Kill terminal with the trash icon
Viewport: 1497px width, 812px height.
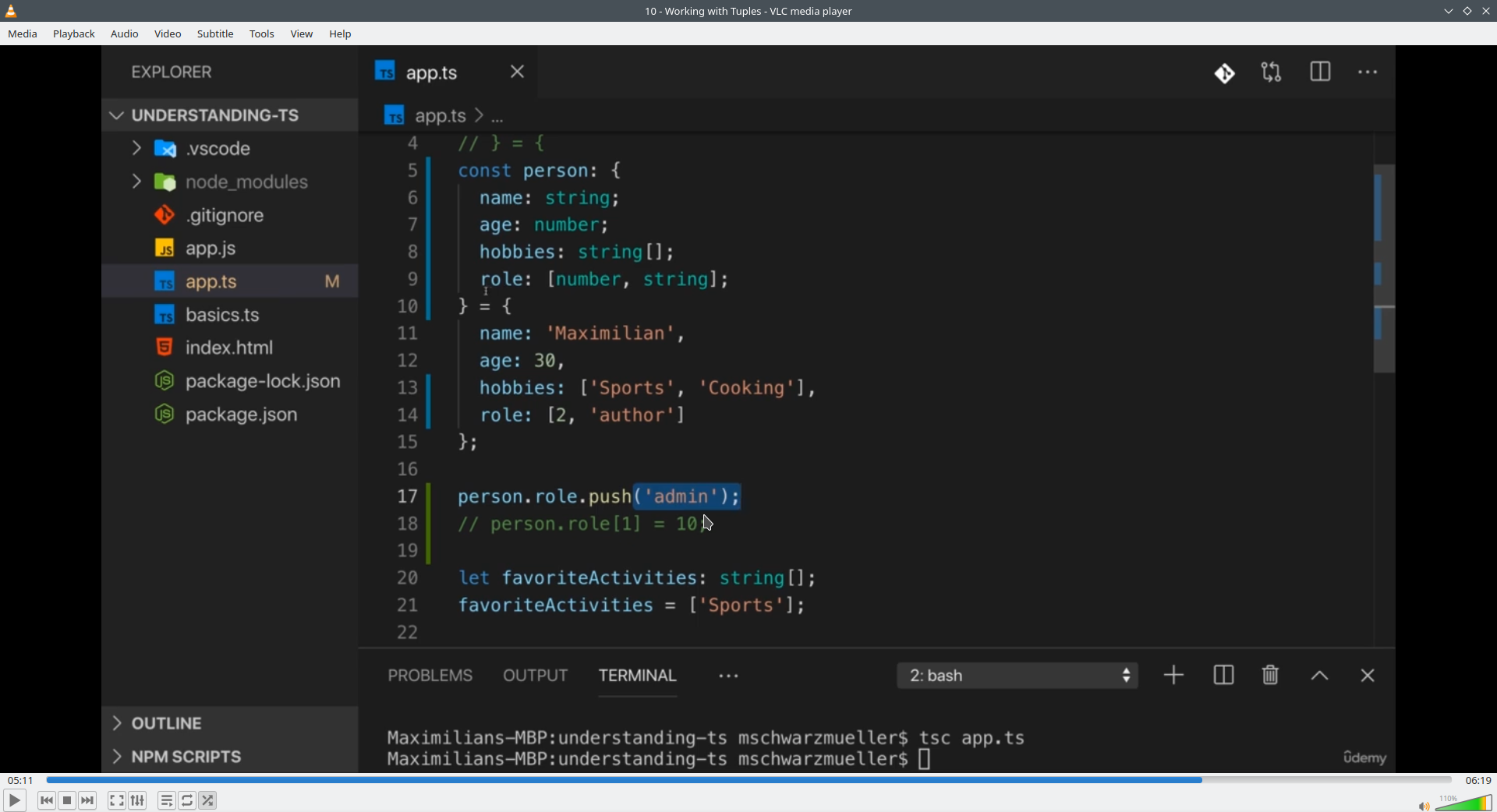point(1271,675)
